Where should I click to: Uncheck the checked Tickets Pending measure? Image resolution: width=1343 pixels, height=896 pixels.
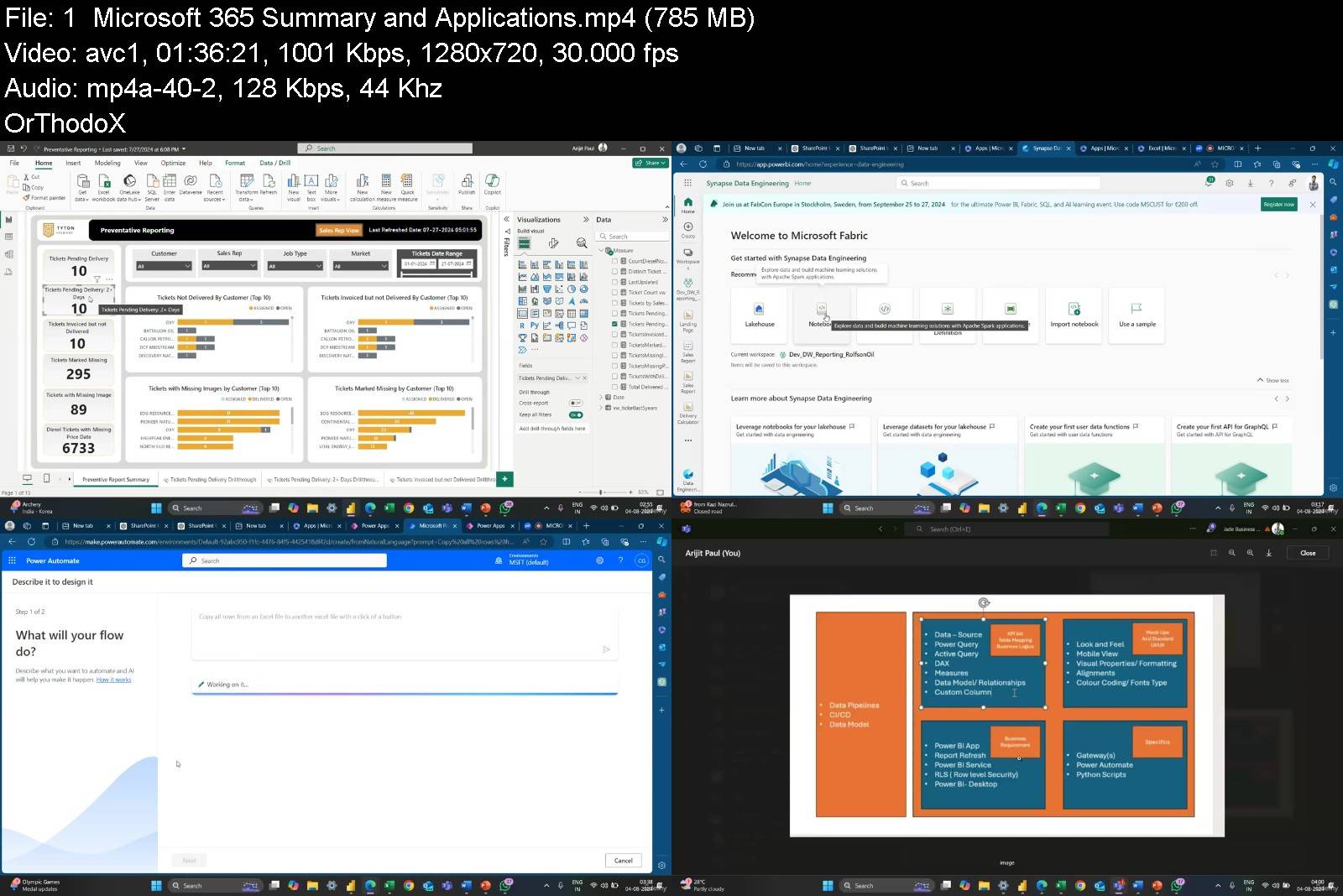(614, 324)
